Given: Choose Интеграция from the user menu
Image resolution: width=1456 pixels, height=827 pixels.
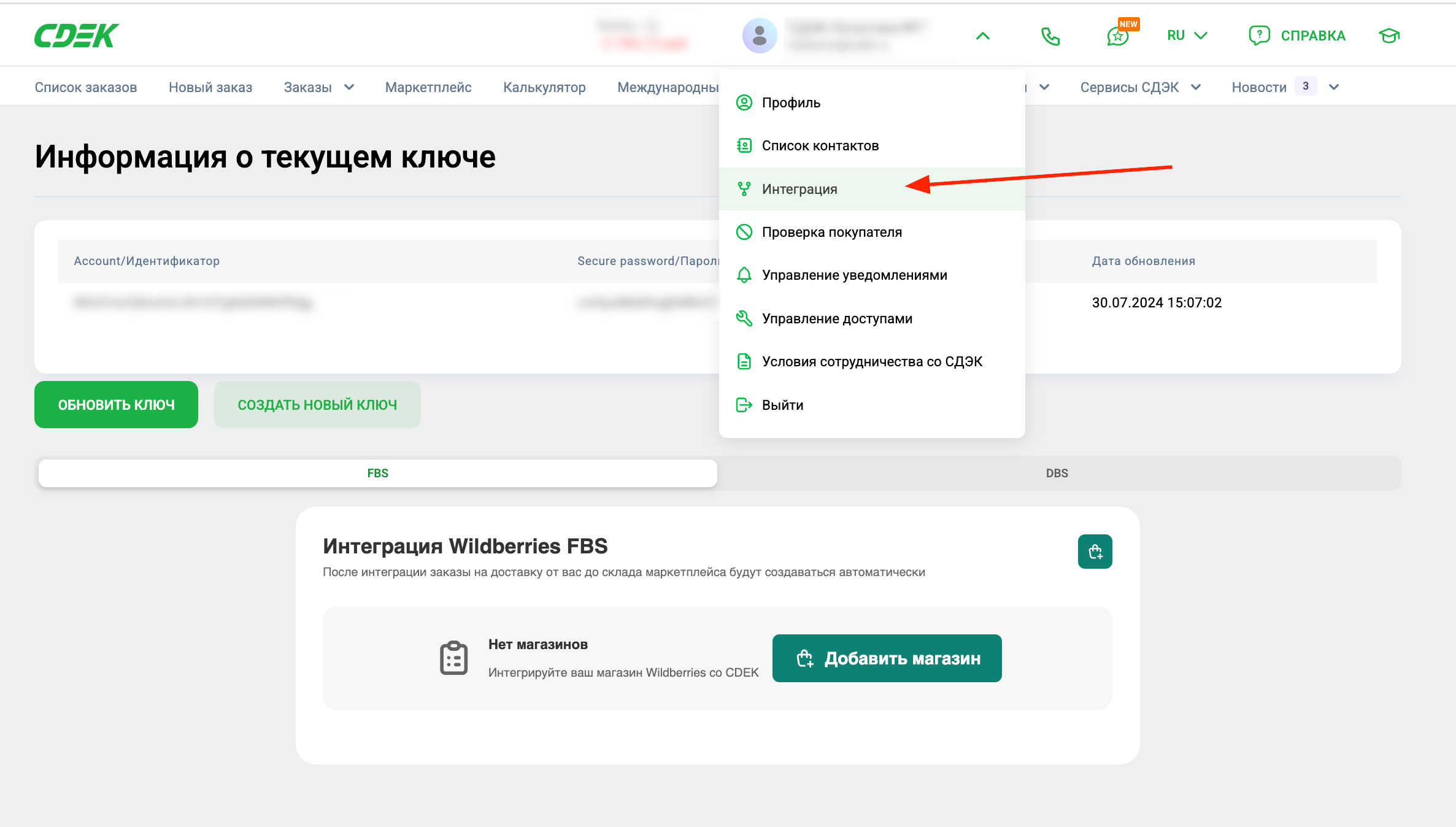Looking at the screenshot, I should (799, 189).
